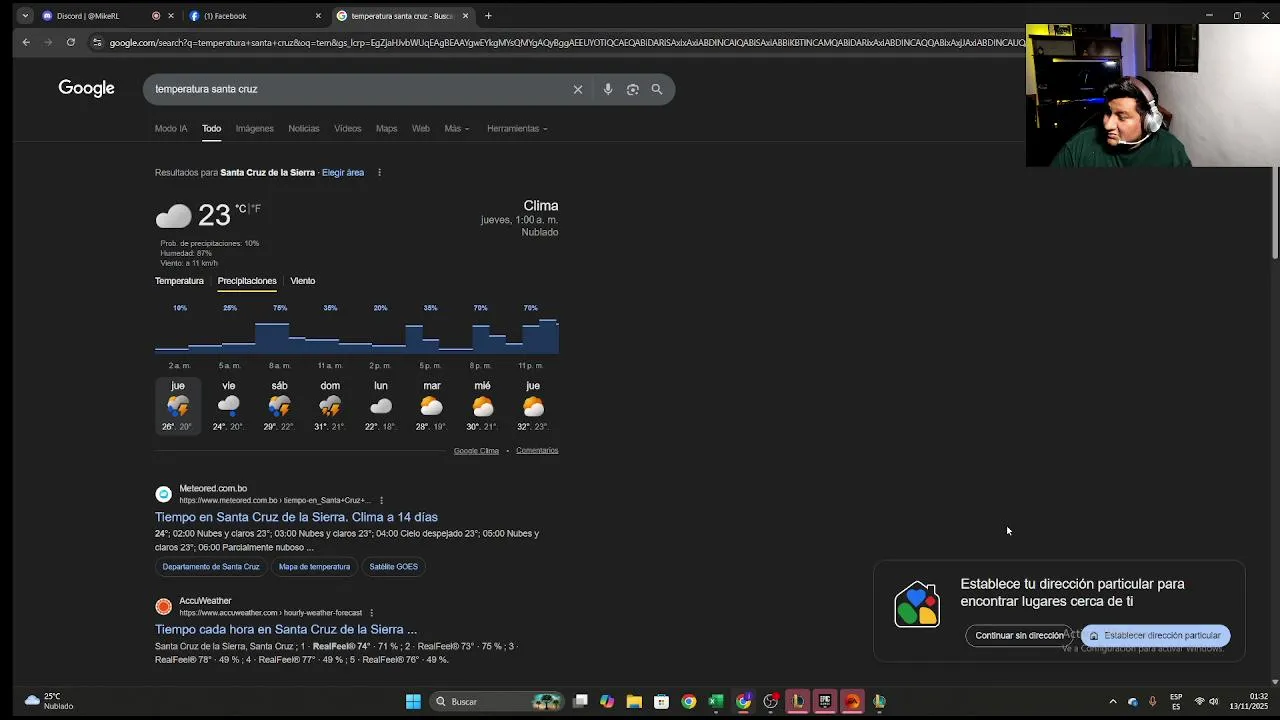Open volume control in system tray
This screenshot has height=720, width=1280.
coord(1214,701)
